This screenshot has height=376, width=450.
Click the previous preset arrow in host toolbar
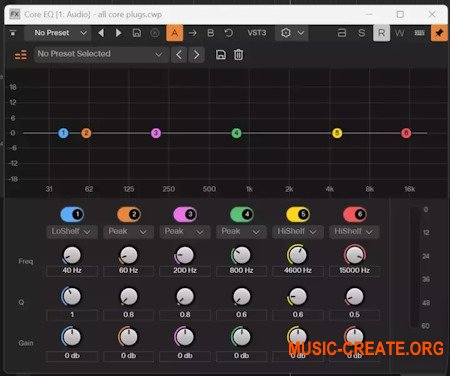101,33
